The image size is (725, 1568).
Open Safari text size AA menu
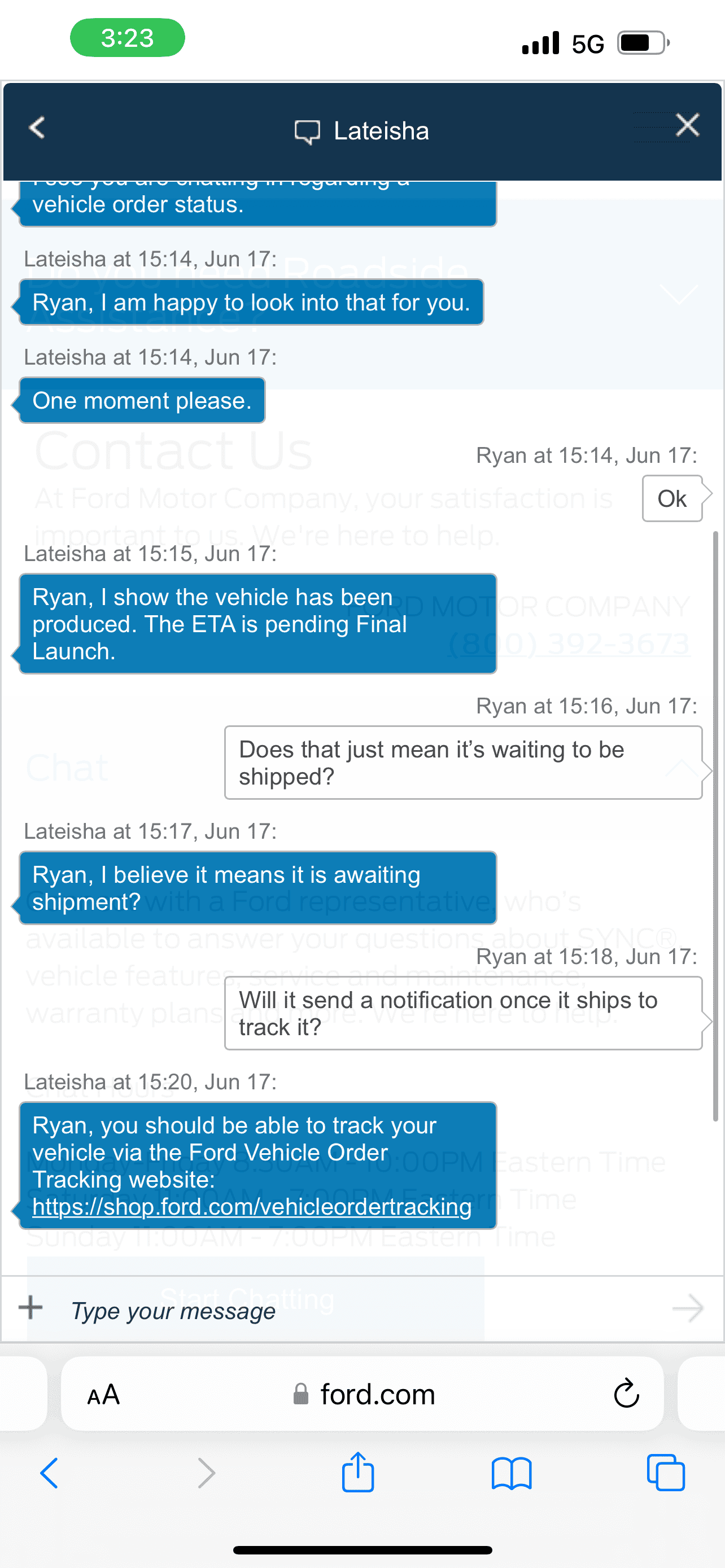[103, 1395]
